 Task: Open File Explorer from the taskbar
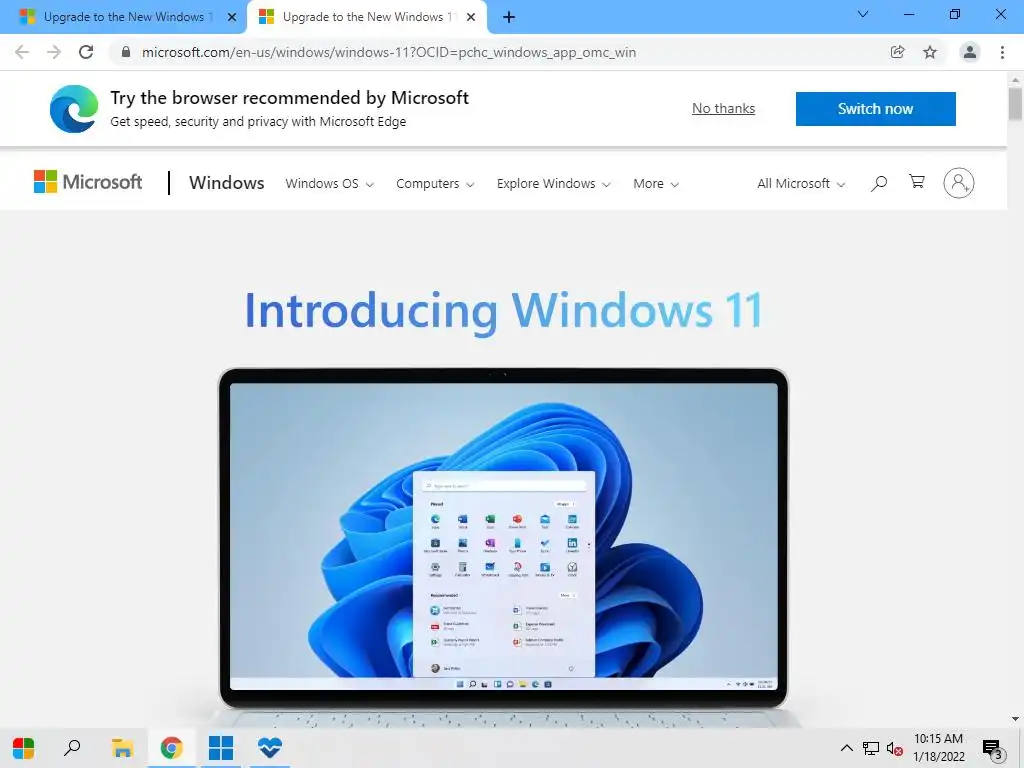tap(122, 748)
